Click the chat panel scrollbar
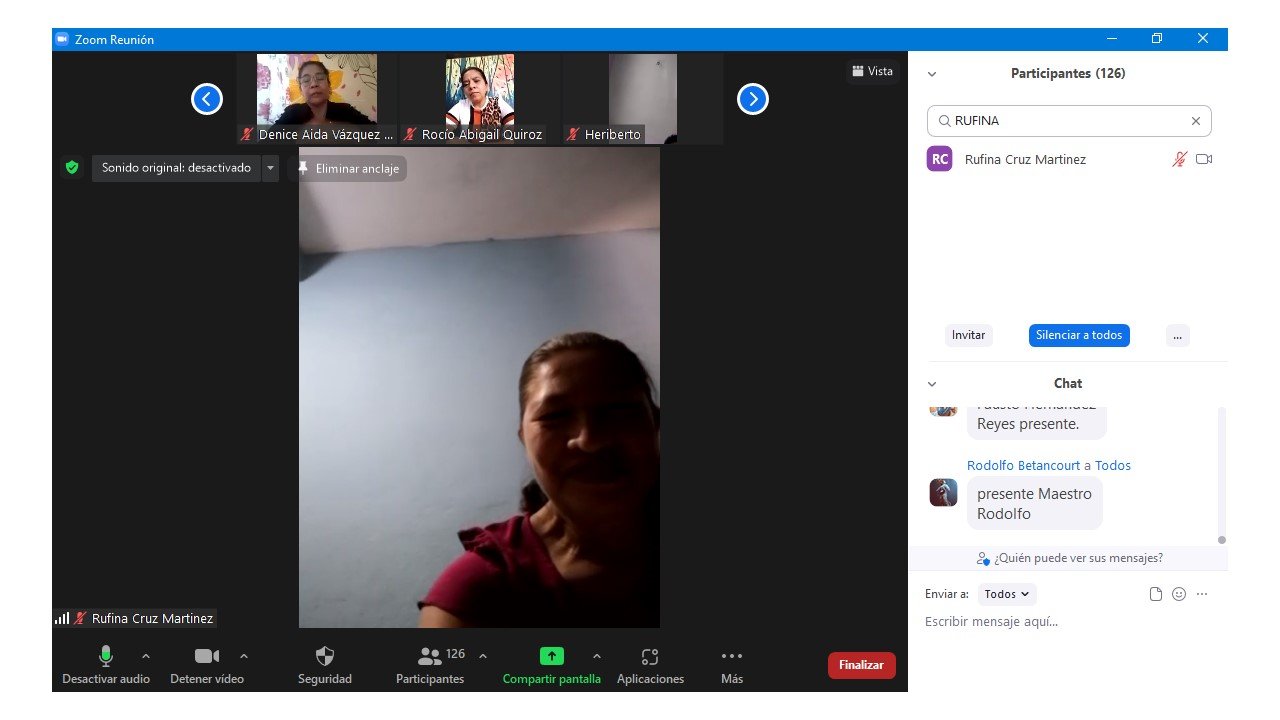Image resolution: width=1280 pixels, height=720 pixels. [x=1221, y=476]
